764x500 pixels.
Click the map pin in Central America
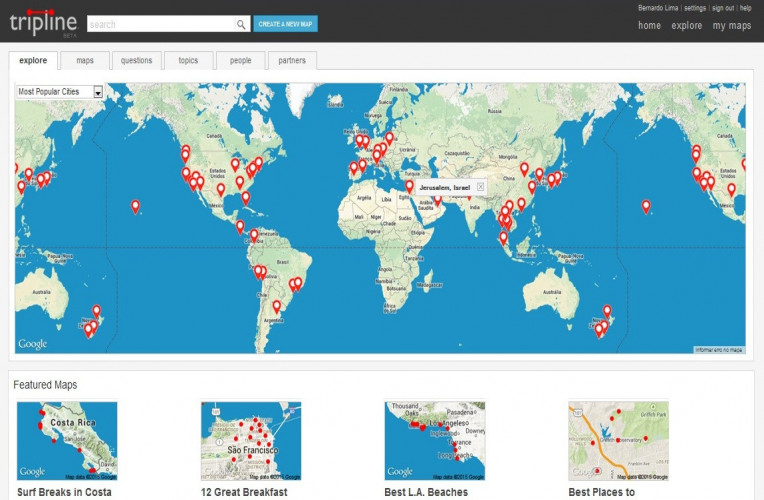pos(240,227)
